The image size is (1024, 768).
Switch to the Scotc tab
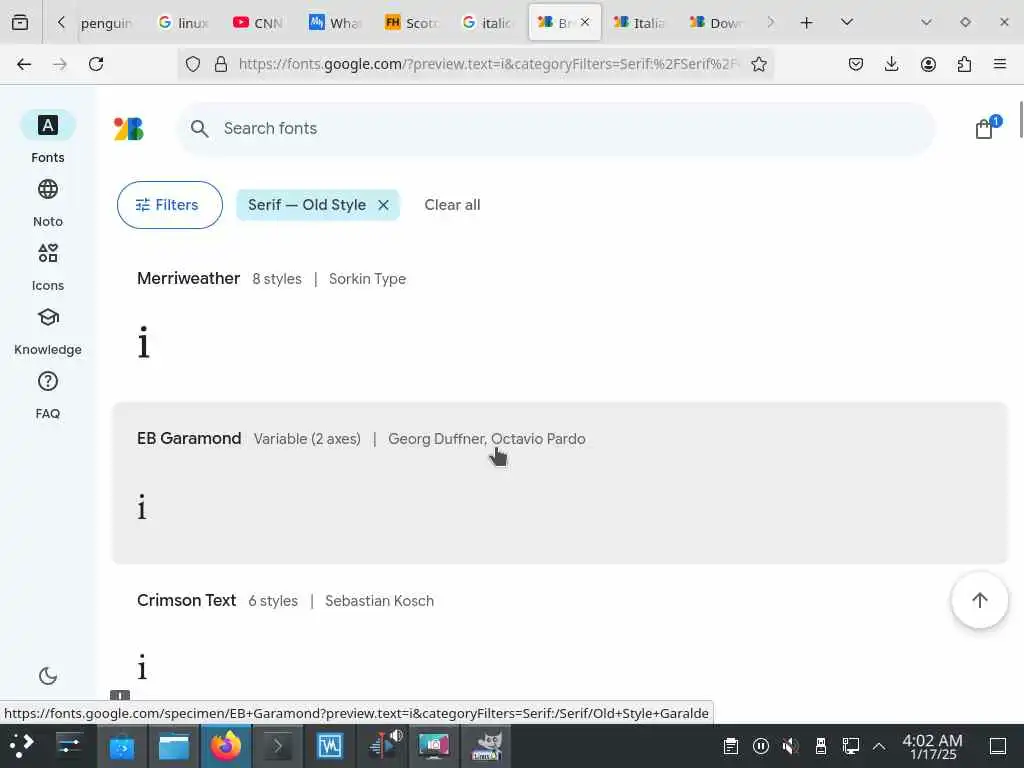(x=411, y=23)
